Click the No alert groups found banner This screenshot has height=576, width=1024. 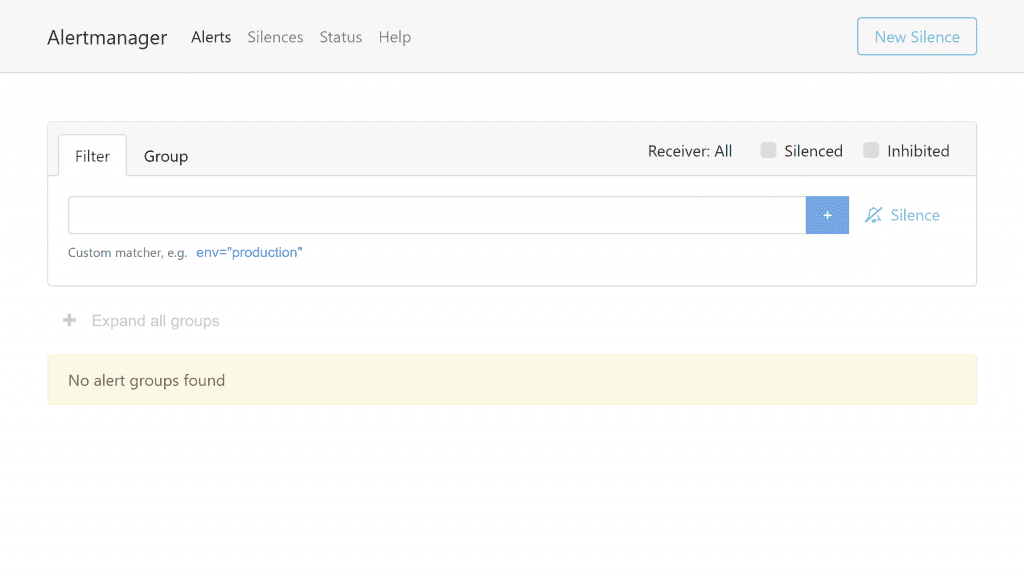click(x=511, y=380)
